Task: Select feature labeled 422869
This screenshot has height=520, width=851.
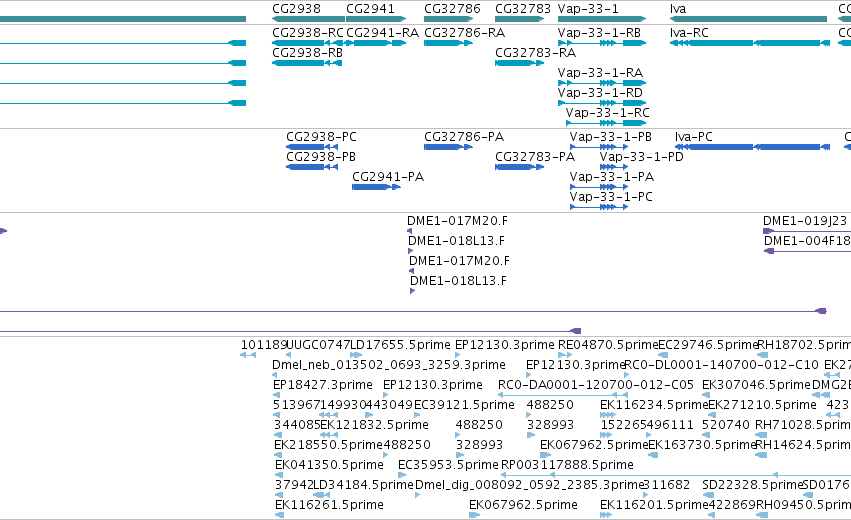Action: [x=732, y=505]
